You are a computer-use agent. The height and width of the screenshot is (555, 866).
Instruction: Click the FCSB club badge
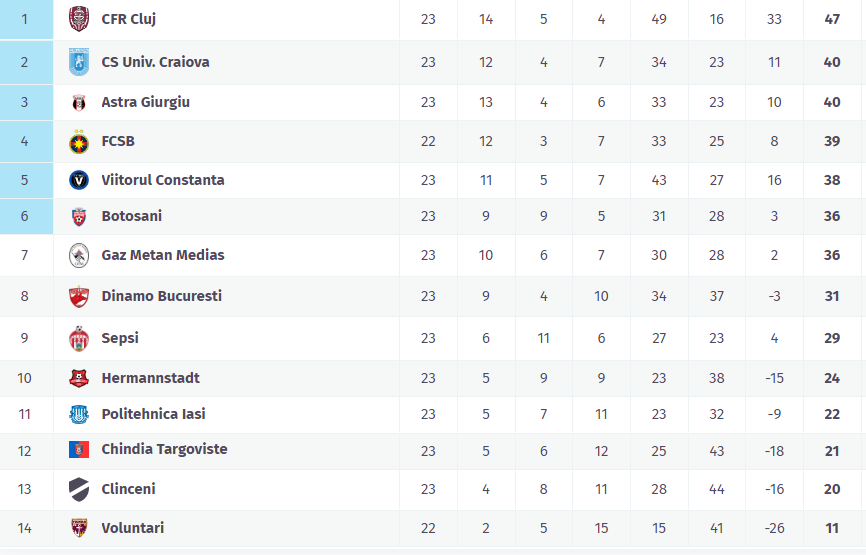[x=78, y=142]
